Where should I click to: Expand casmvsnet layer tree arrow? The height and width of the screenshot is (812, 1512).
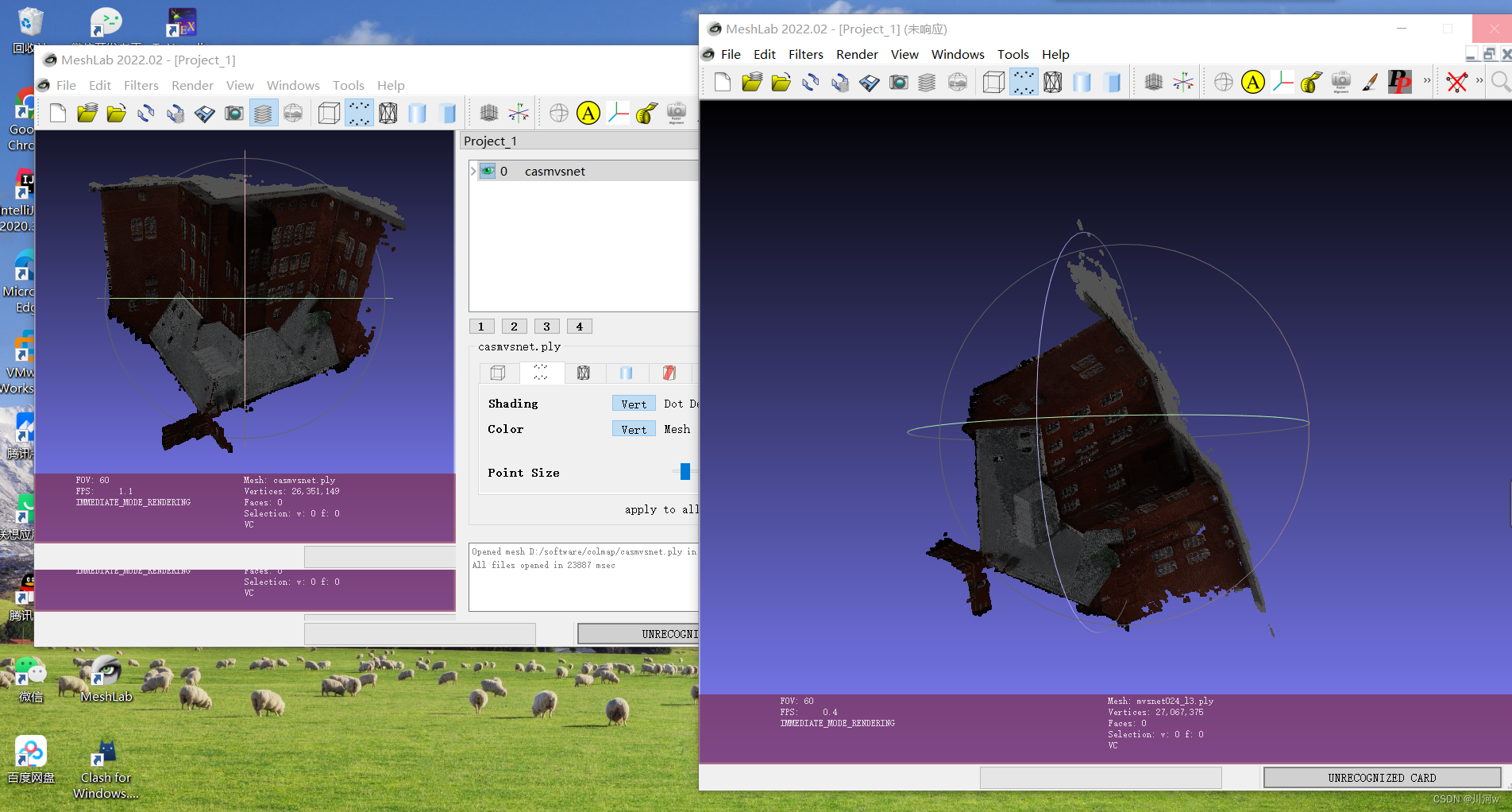(473, 171)
